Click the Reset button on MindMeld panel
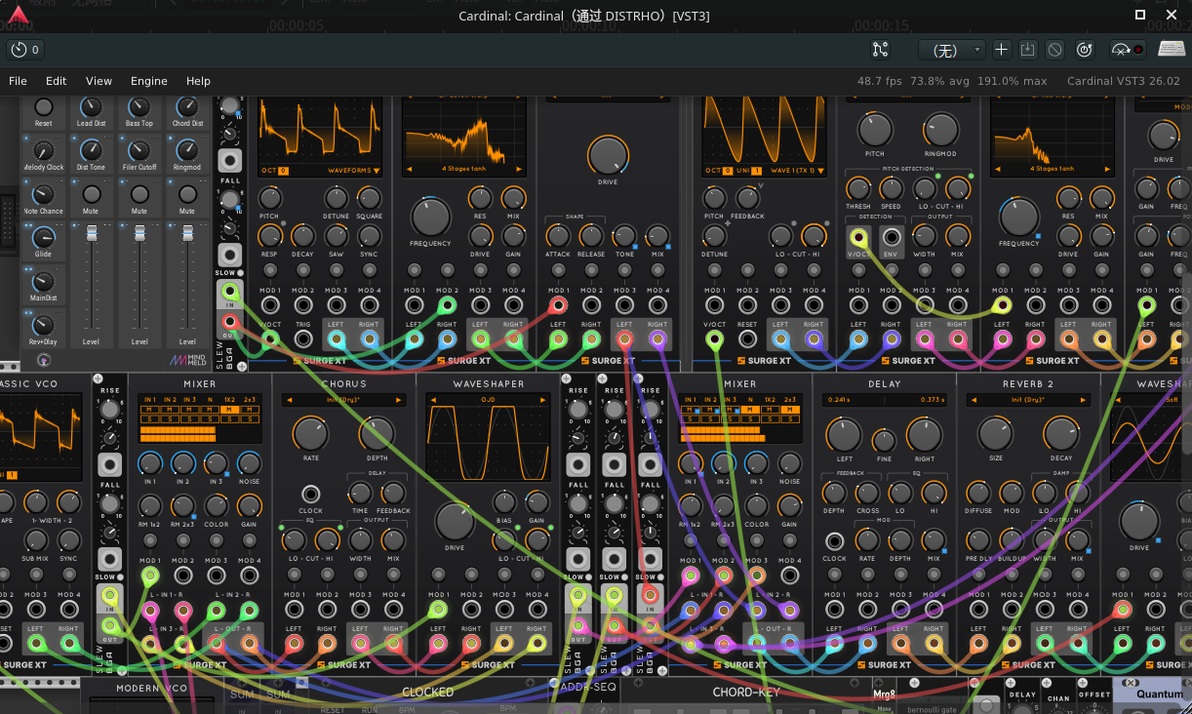This screenshot has width=1192, height=714. click(x=43, y=107)
